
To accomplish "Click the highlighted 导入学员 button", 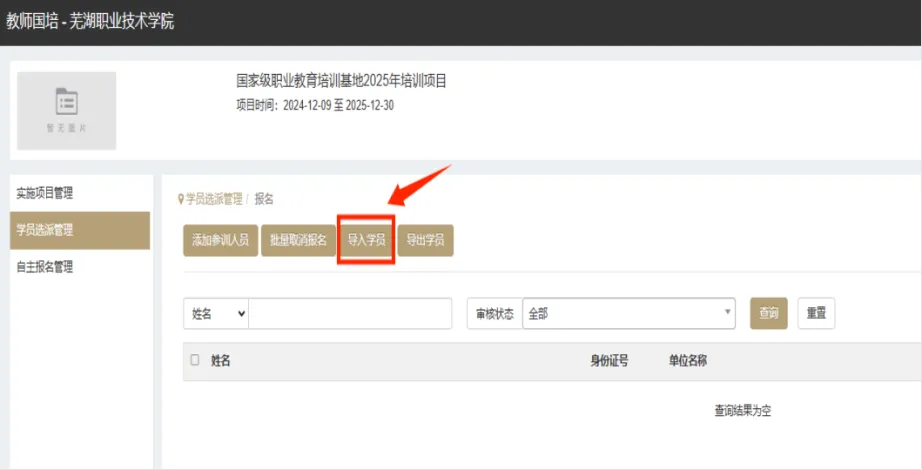I will click(366, 241).
